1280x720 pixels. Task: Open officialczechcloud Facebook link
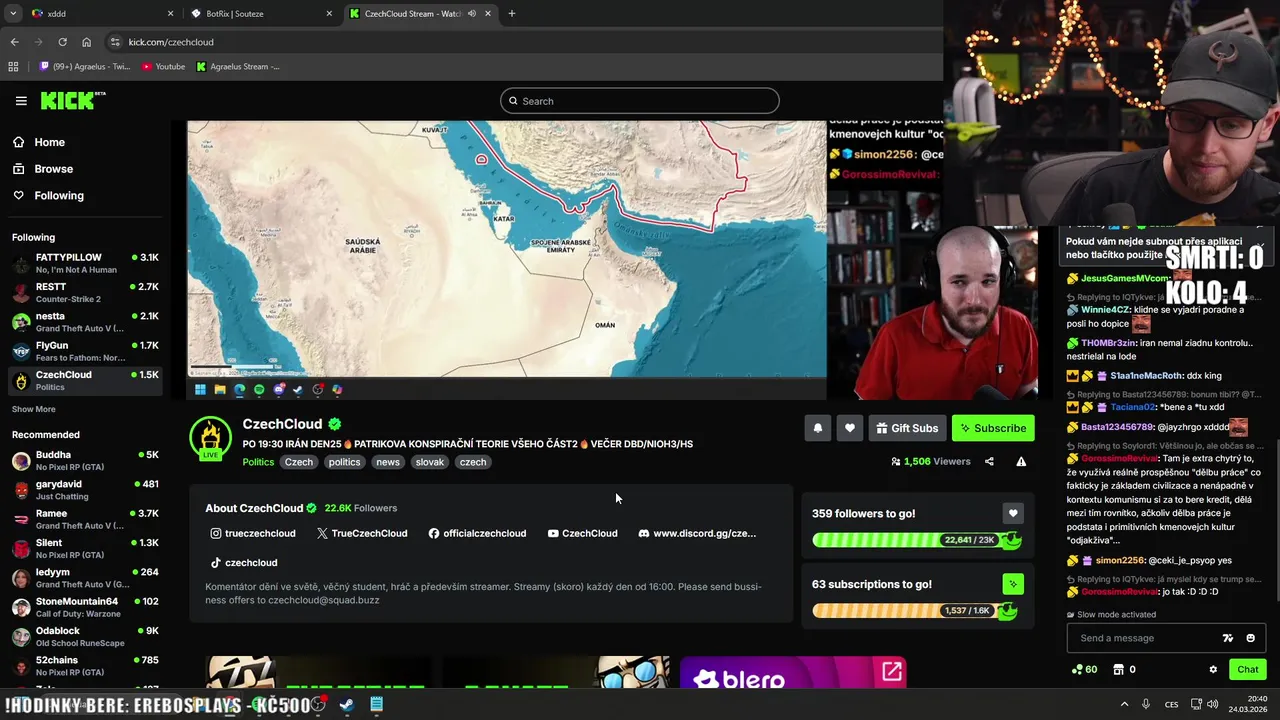coord(477,534)
